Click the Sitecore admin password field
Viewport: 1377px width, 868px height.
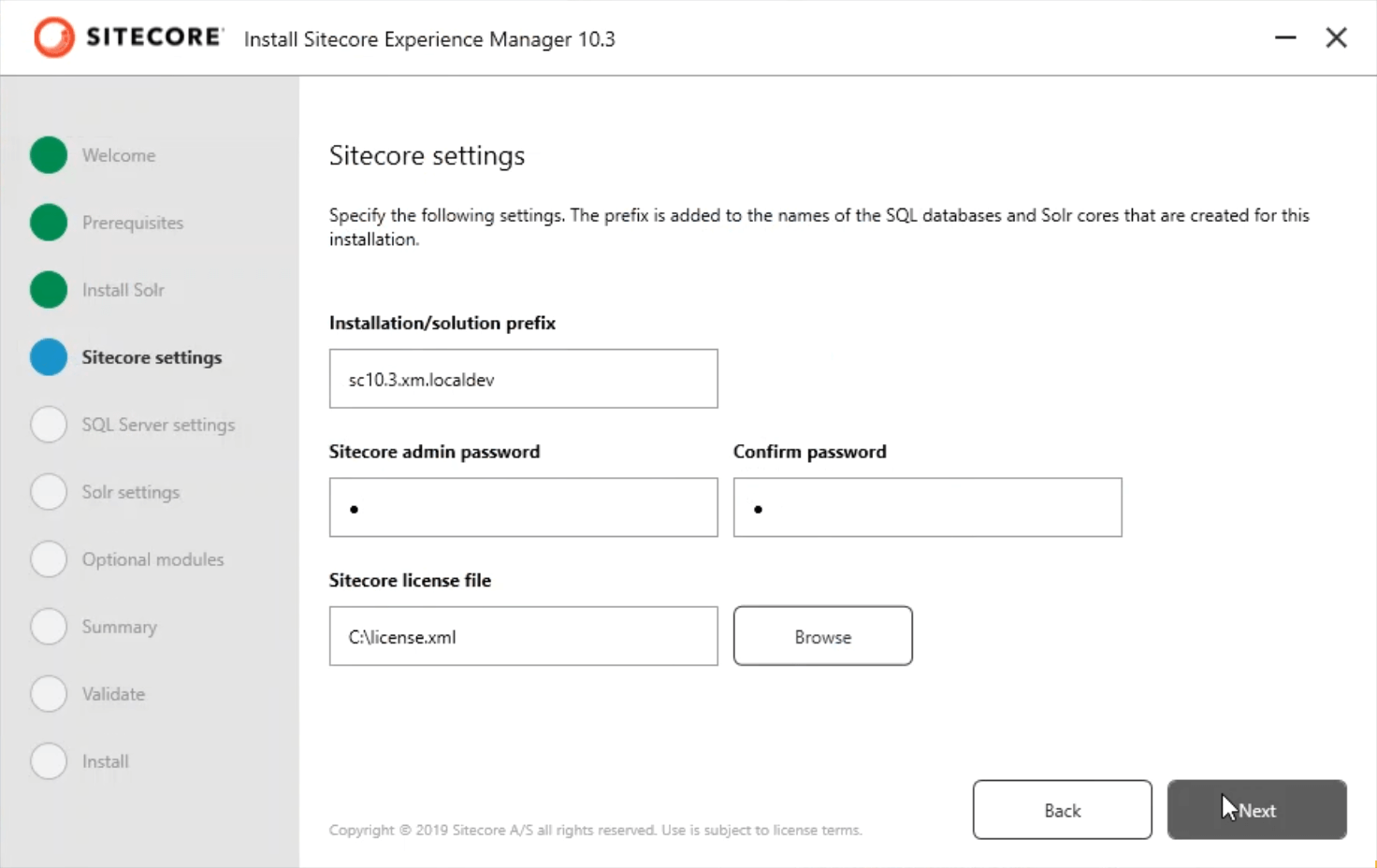pyautogui.click(x=523, y=508)
